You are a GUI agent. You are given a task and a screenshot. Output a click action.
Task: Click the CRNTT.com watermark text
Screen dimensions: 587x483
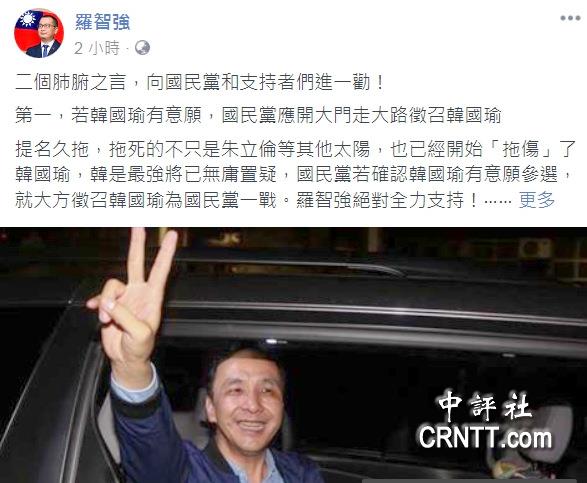(x=485, y=437)
